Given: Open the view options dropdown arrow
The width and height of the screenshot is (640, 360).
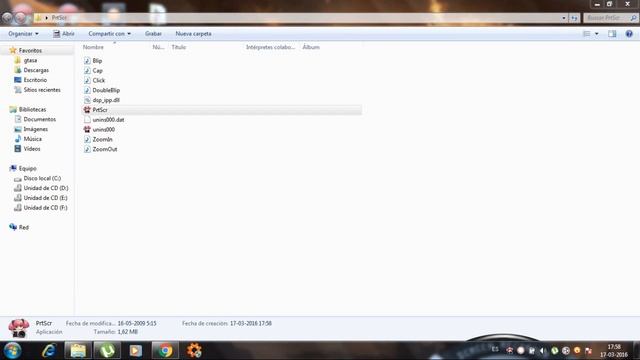Looking at the screenshot, I should pyautogui.click(x=597, y=34).
